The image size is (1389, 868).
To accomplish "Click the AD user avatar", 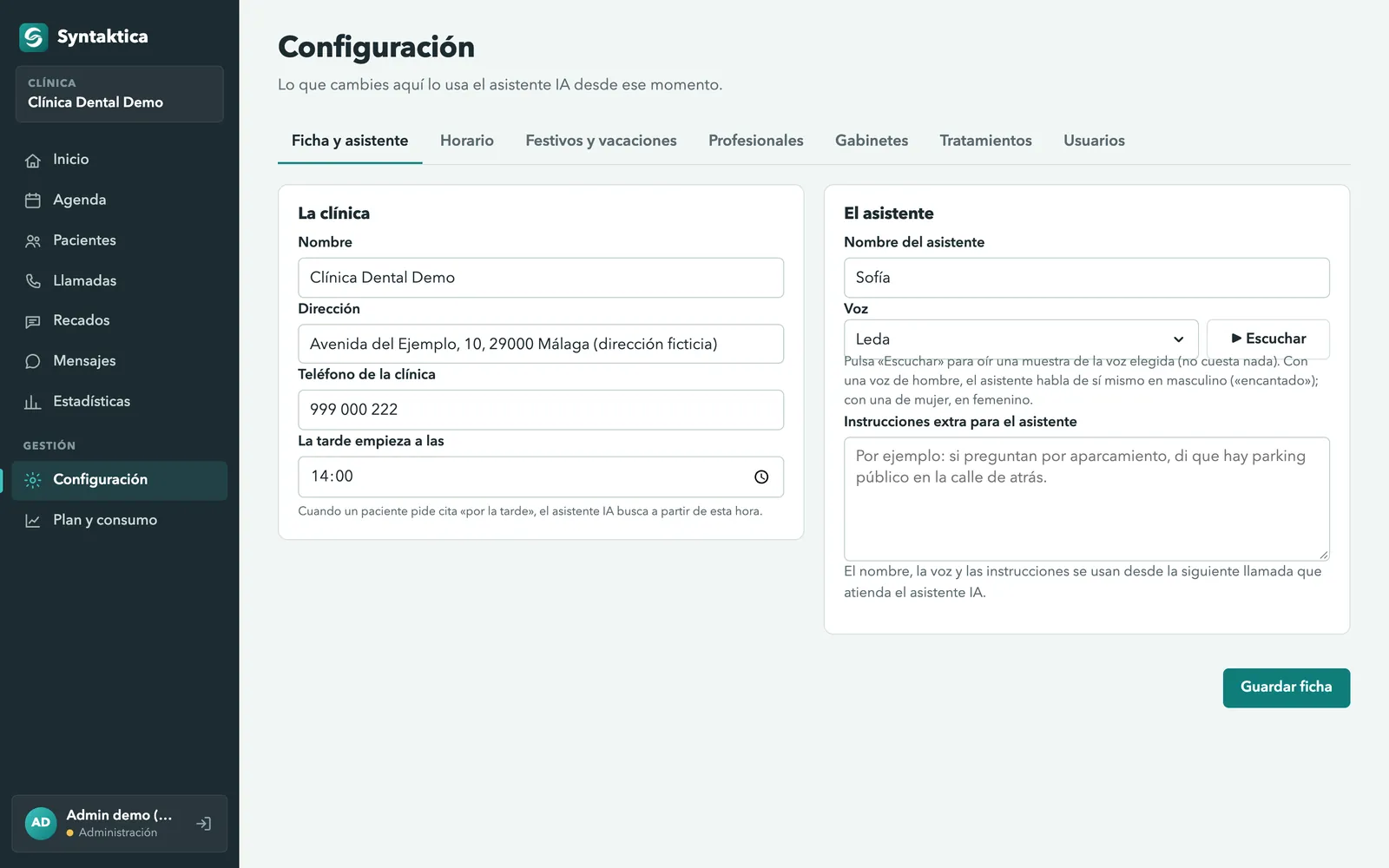I will pos(41,823).
